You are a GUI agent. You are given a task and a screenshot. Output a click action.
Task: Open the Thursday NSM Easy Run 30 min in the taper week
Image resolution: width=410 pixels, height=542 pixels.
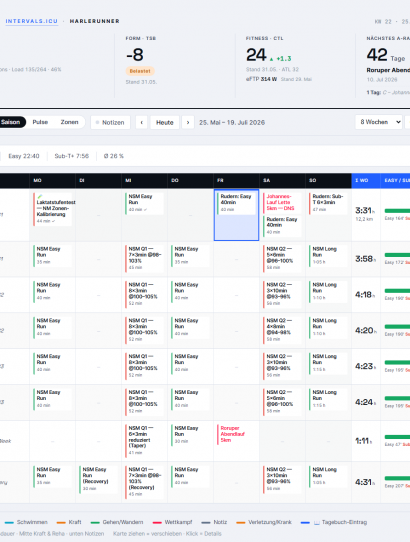pyautogui.click(x=190, y=435)
